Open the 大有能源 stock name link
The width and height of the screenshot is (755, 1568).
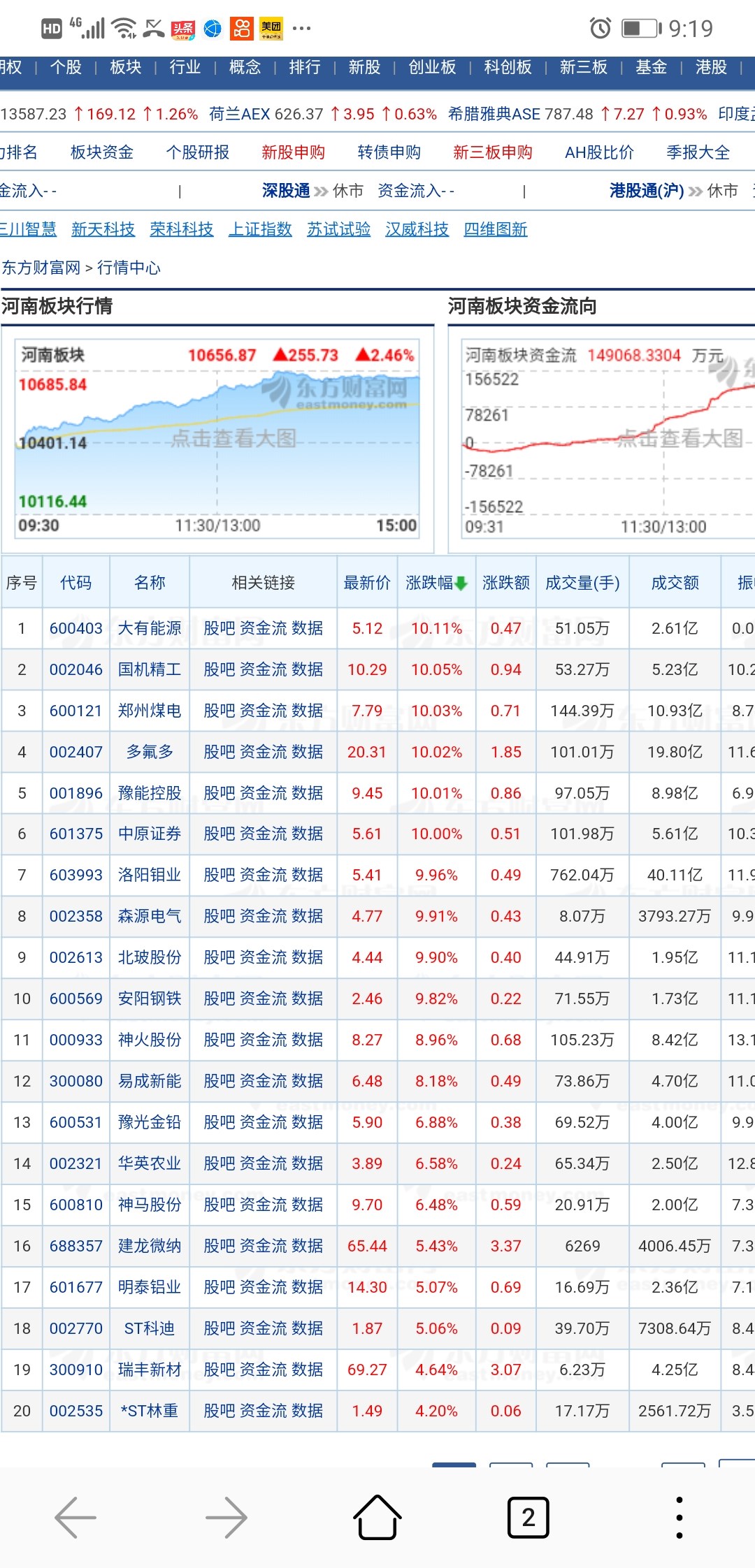click(x=150, y=628)
